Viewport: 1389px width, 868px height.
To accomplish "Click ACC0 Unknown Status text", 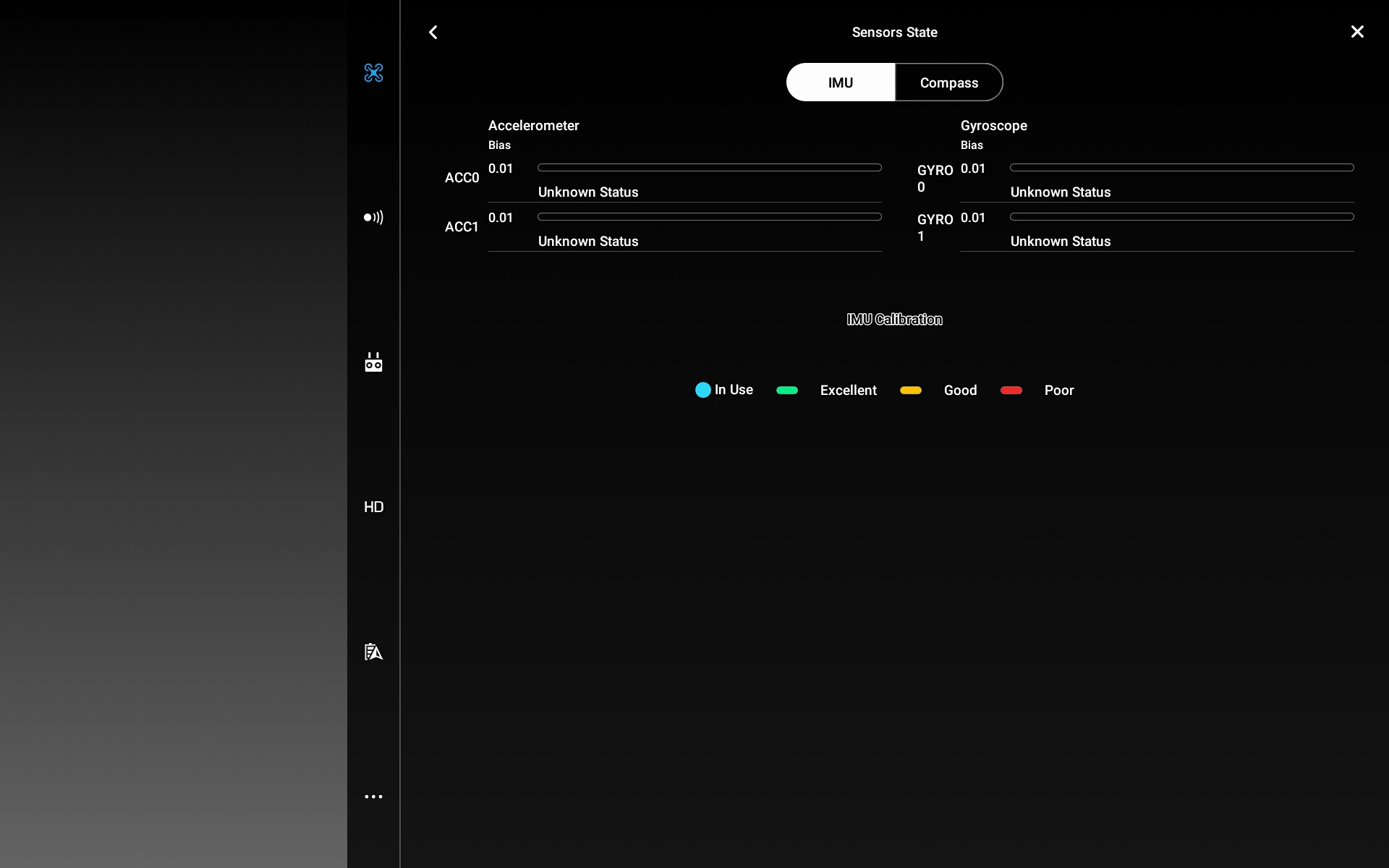I will click(x=588, y=192).
